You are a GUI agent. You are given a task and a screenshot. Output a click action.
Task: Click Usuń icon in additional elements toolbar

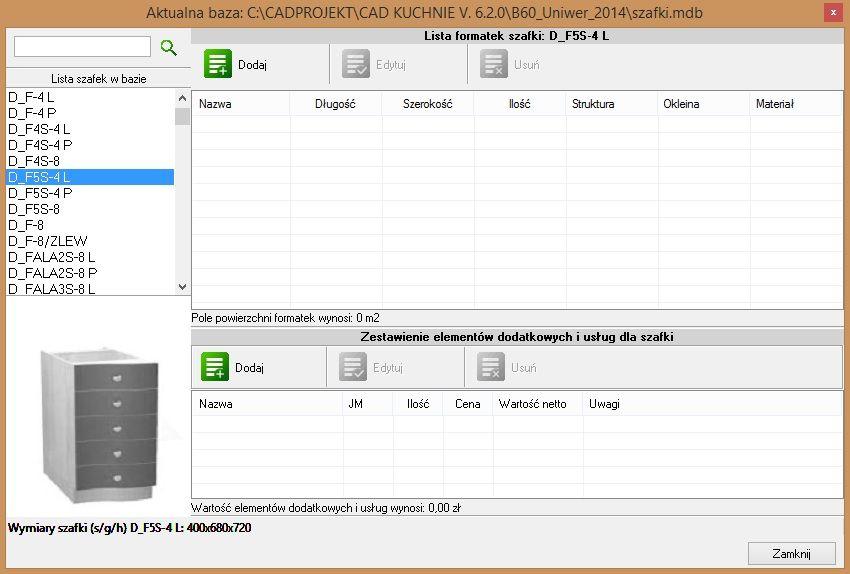(x=491, y=367)
